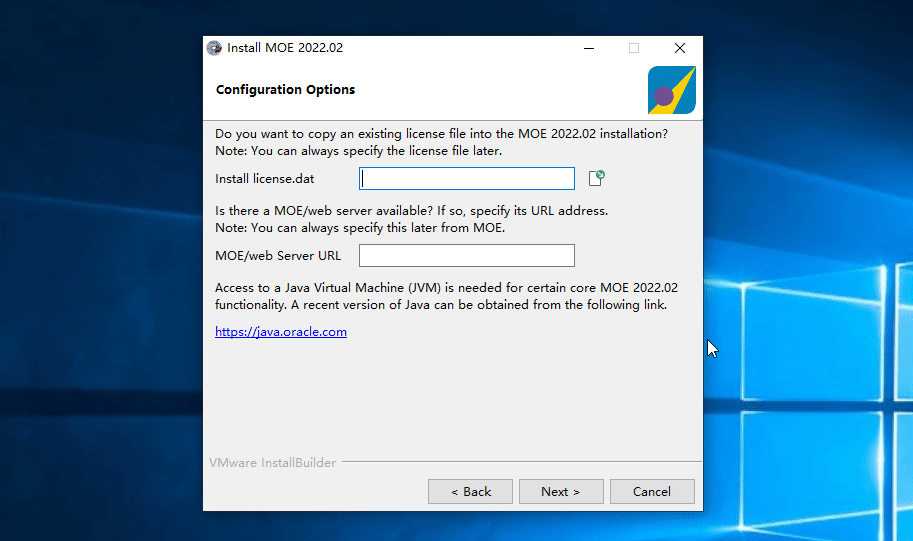Open the license file browse icon
This screenshot has width=913, height=541.
[596, 178]
